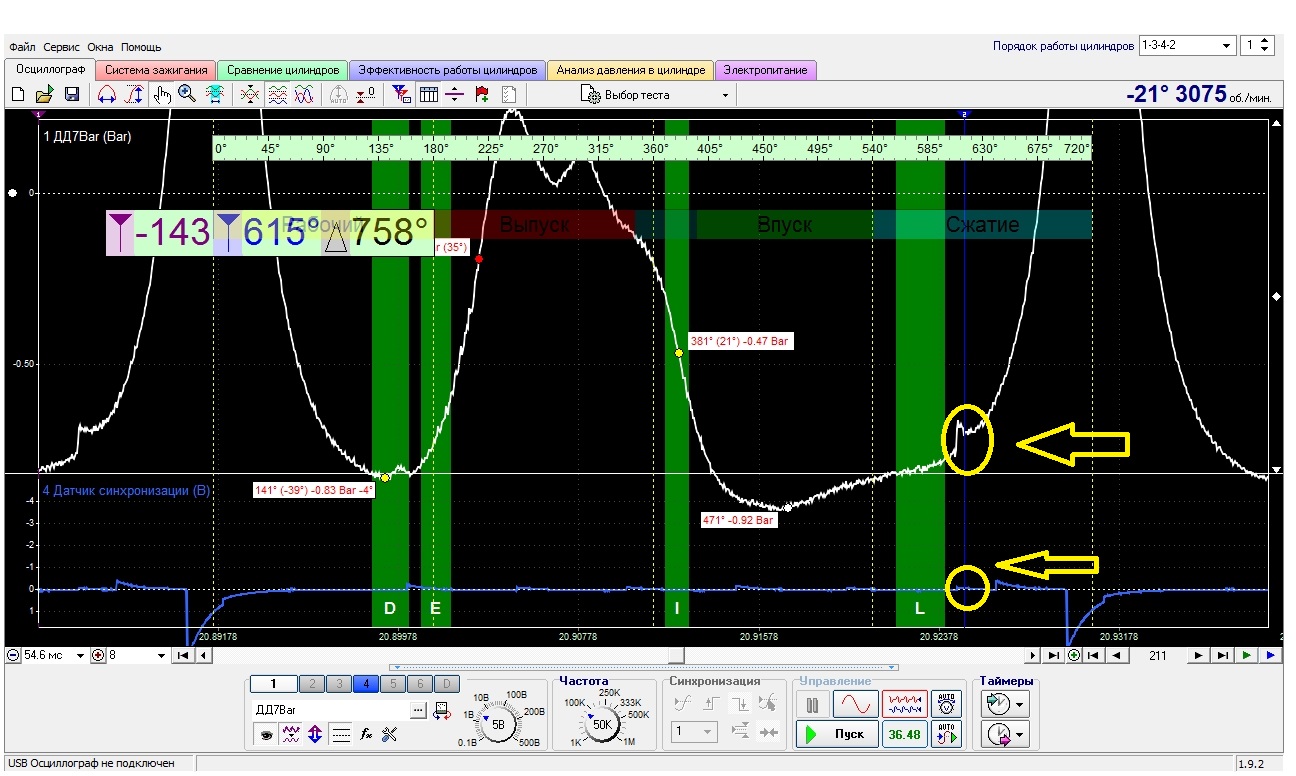1296x776 pixels.
Task: Toggle the grid table icon in toolbar
Action: (x=429, y=95)
